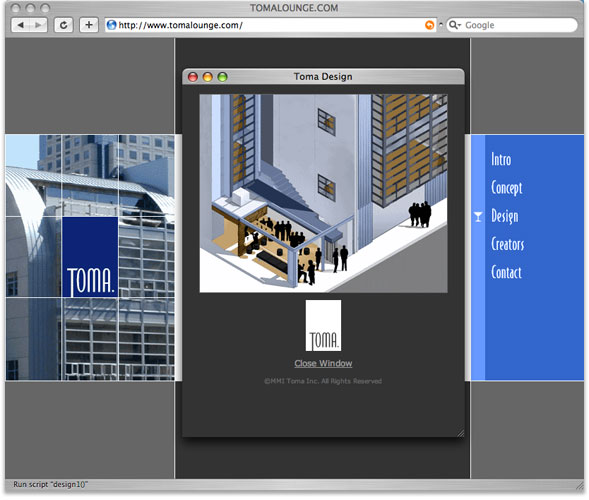Go back with the browser back arrow
The height and width of the screenshot is (500, 589).
tap(21, 25)
